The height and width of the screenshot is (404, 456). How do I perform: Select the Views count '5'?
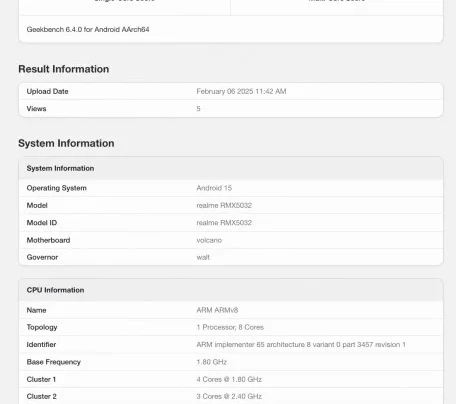coord(198,109)
